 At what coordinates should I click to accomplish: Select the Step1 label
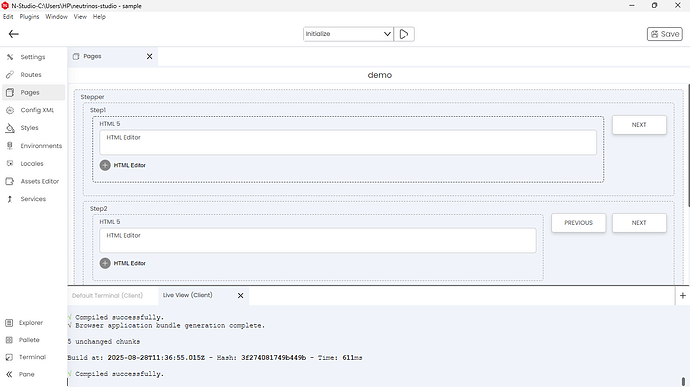coord(98,110)
